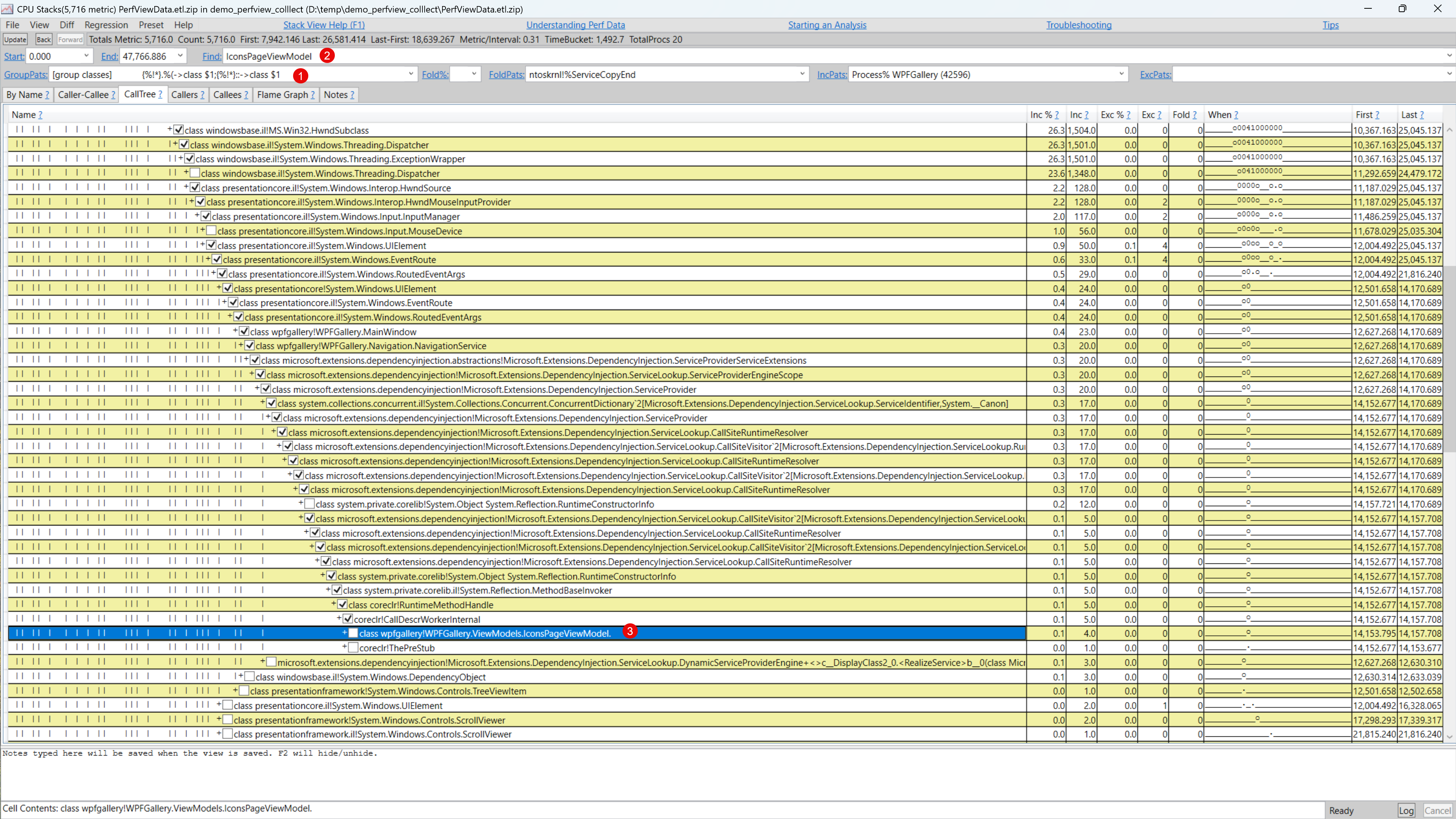Toggle checkbox for NavigationService row

[249, 346]
